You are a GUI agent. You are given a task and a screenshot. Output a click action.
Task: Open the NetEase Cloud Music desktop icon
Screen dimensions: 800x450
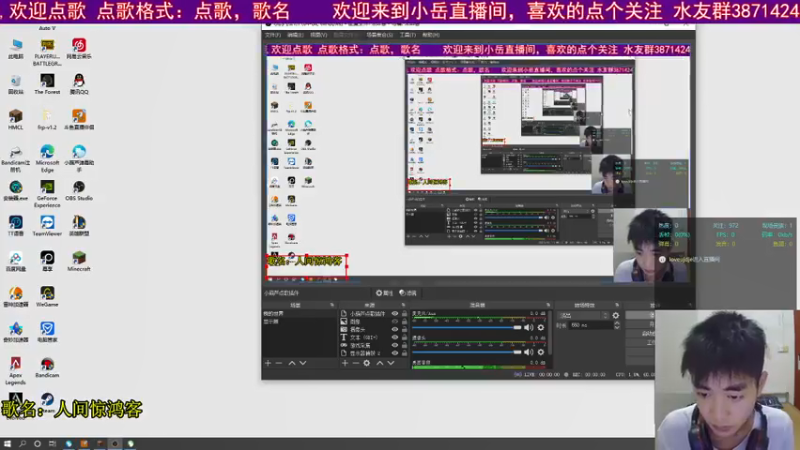coord(79,49)
